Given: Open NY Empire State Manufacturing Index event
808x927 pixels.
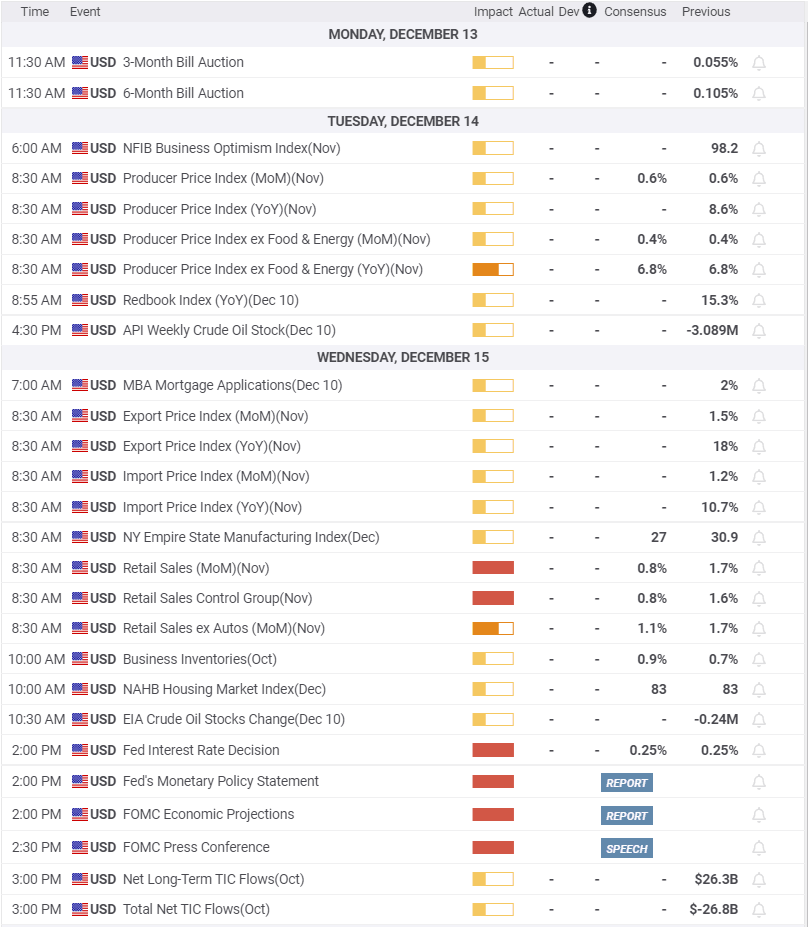Looking at the screenshot, I should pos(250,537).
